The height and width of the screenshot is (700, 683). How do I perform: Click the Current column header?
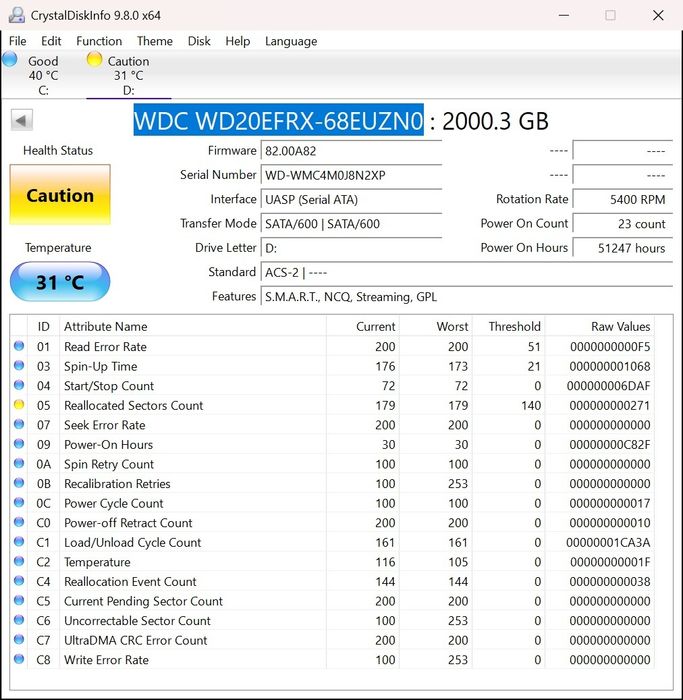362,326
